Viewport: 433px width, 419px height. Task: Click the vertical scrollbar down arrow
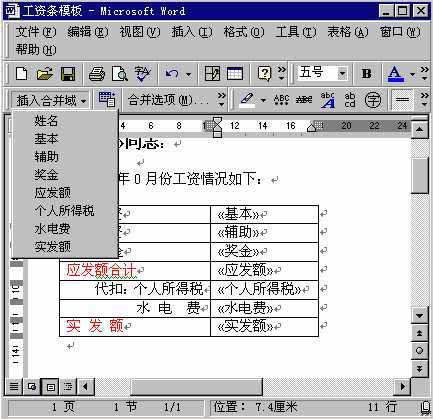click(420, 315)
